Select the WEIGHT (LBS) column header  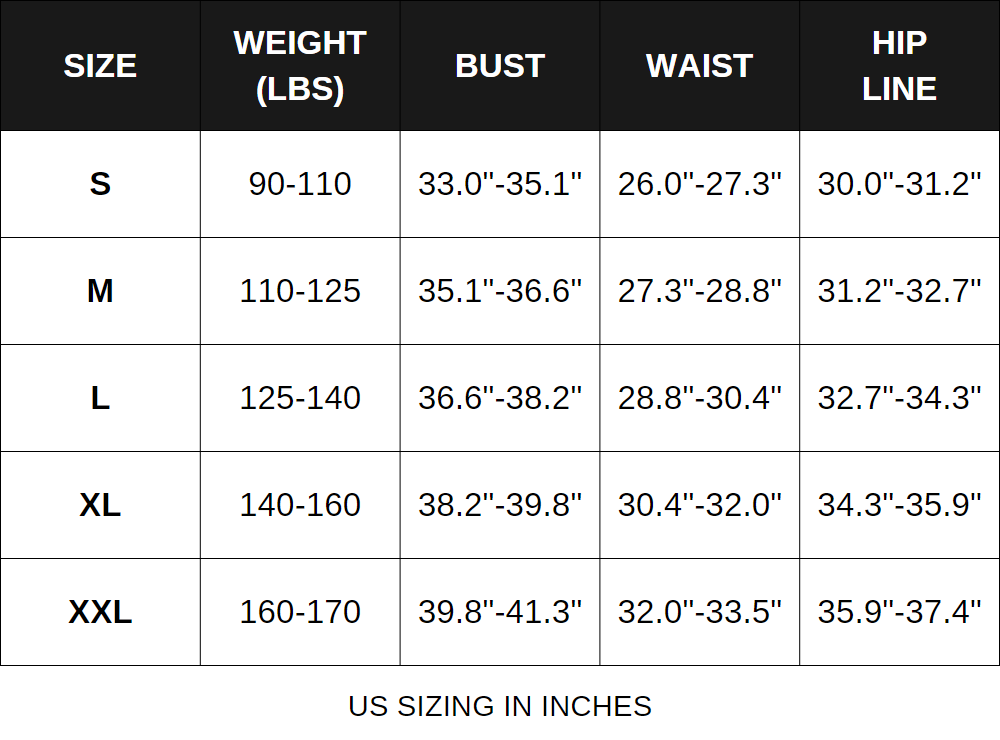(x=300, y=66)
